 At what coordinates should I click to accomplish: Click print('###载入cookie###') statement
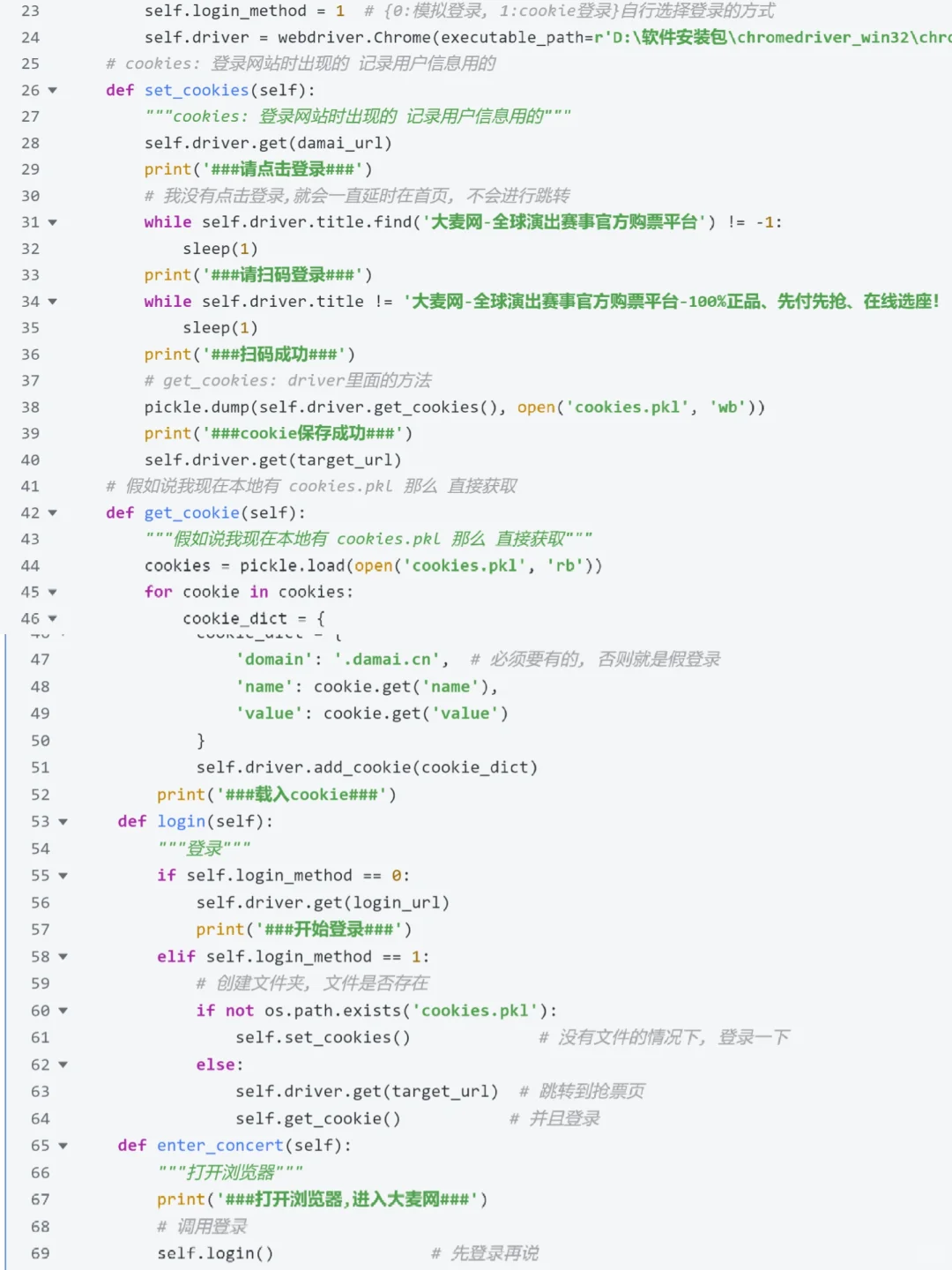point(277,795)
